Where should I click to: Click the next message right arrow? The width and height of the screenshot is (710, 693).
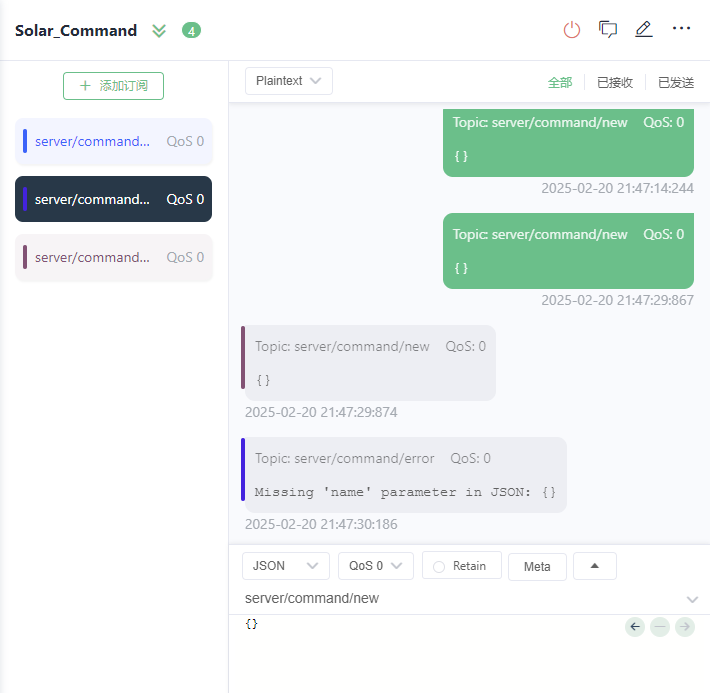click(685, 627)
